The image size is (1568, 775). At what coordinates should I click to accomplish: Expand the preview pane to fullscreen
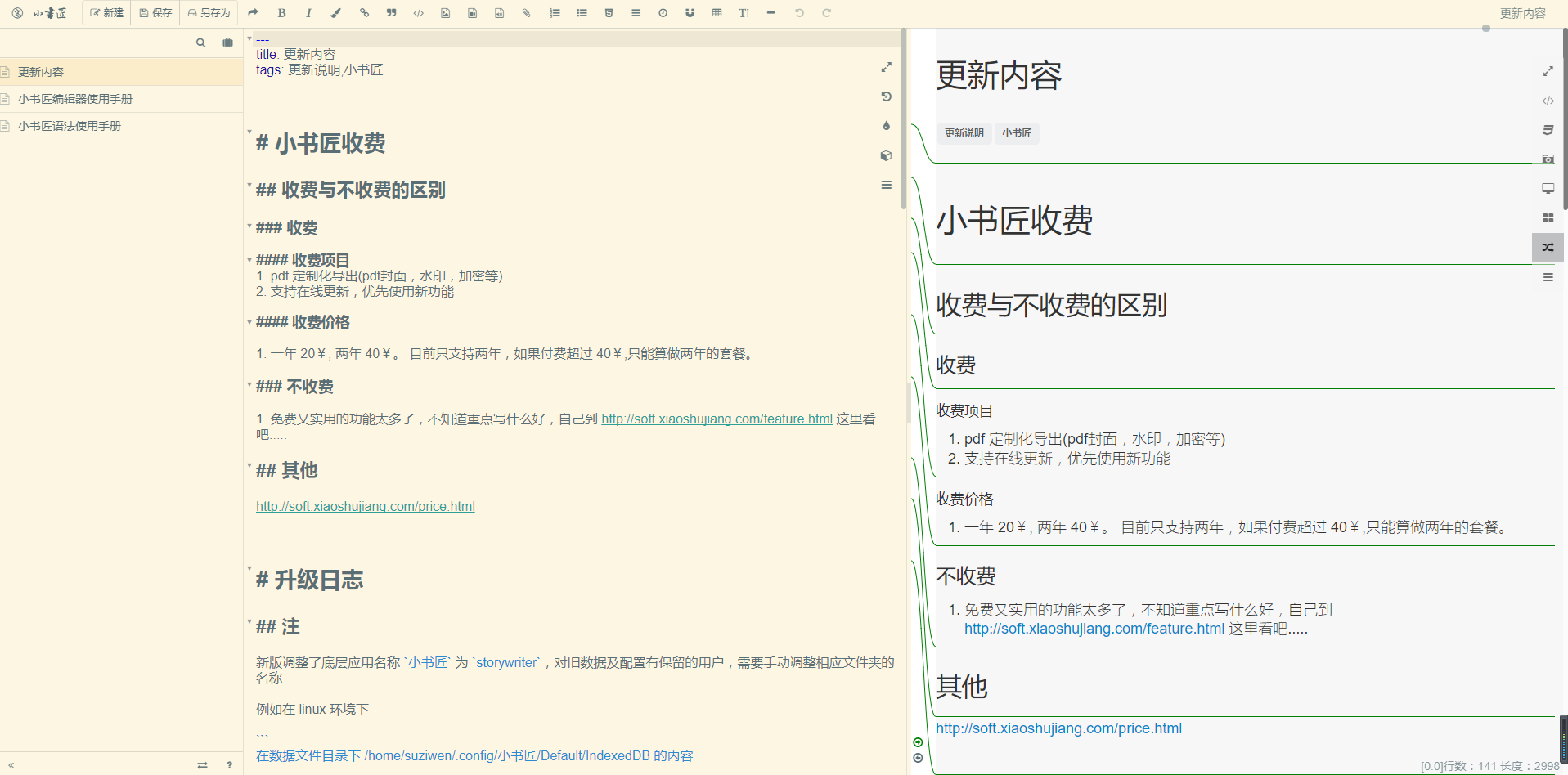point(1548,71)
